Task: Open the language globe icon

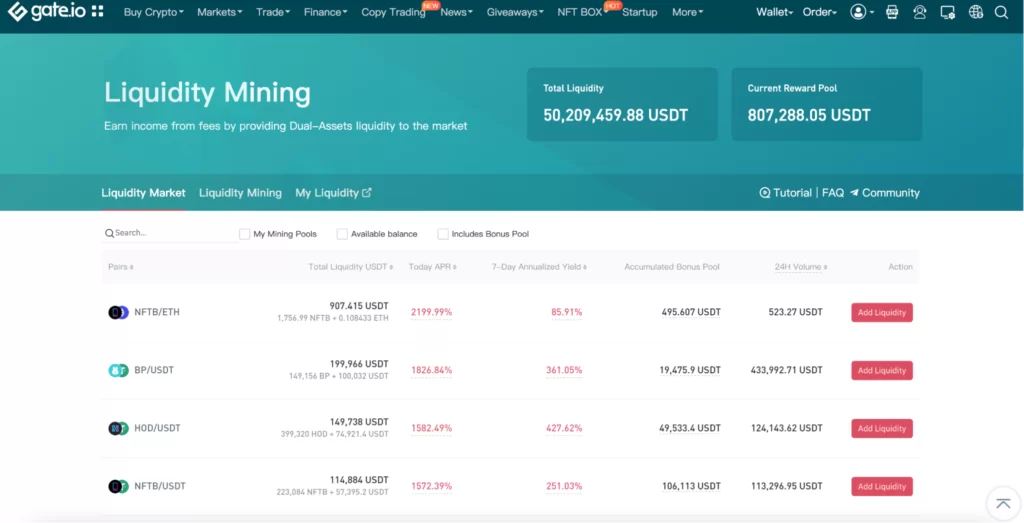Action: pos(976,12)
